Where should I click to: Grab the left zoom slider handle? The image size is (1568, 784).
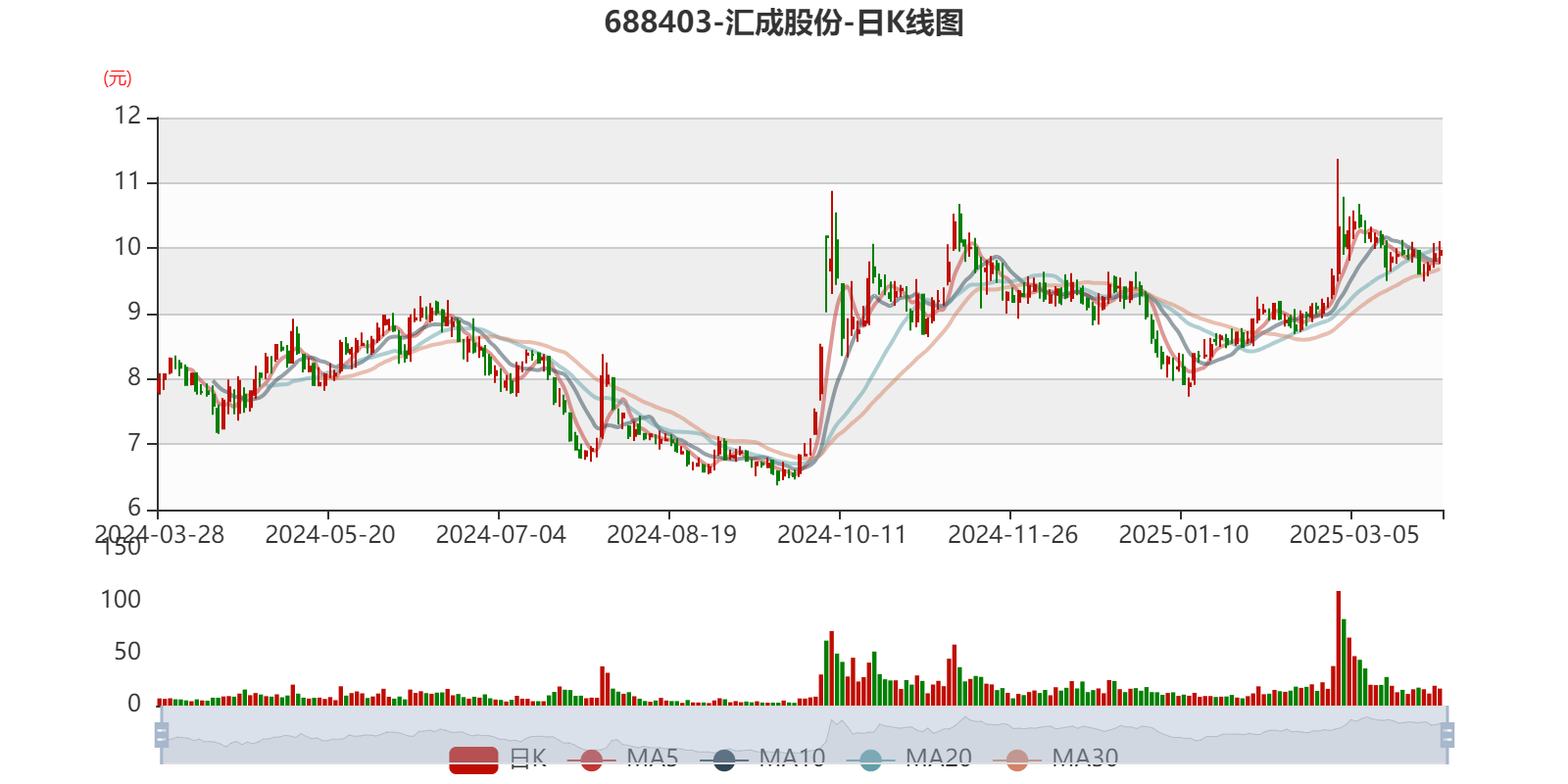coord(162,734)
